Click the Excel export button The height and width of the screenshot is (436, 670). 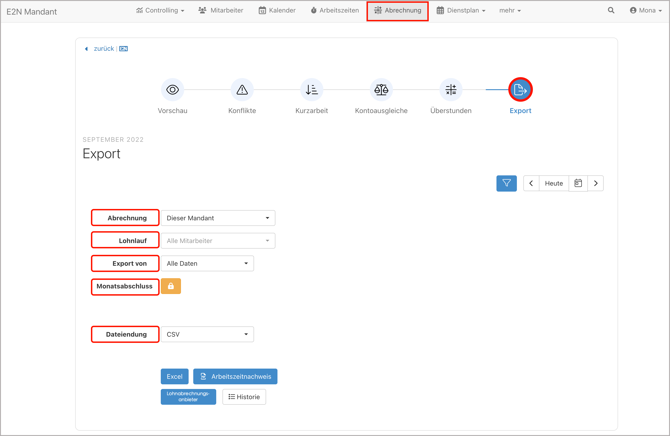(174, 377)
